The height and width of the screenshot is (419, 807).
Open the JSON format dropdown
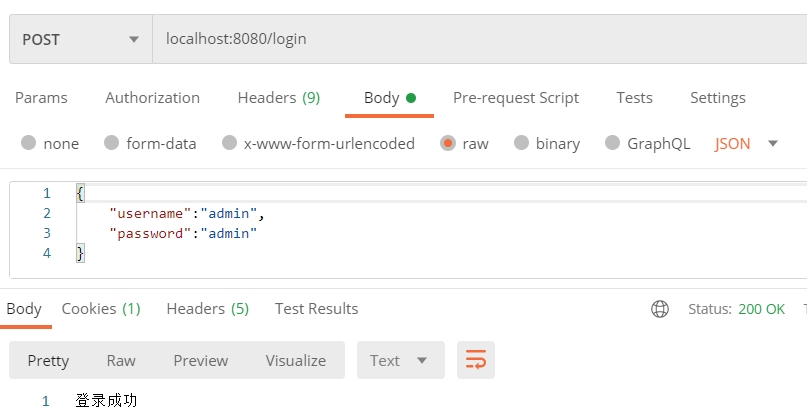pyautogui.click(x=746, y=144)
